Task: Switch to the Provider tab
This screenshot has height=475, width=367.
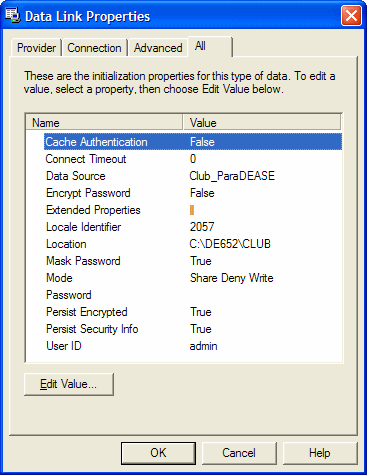Action: click(36, 48)
